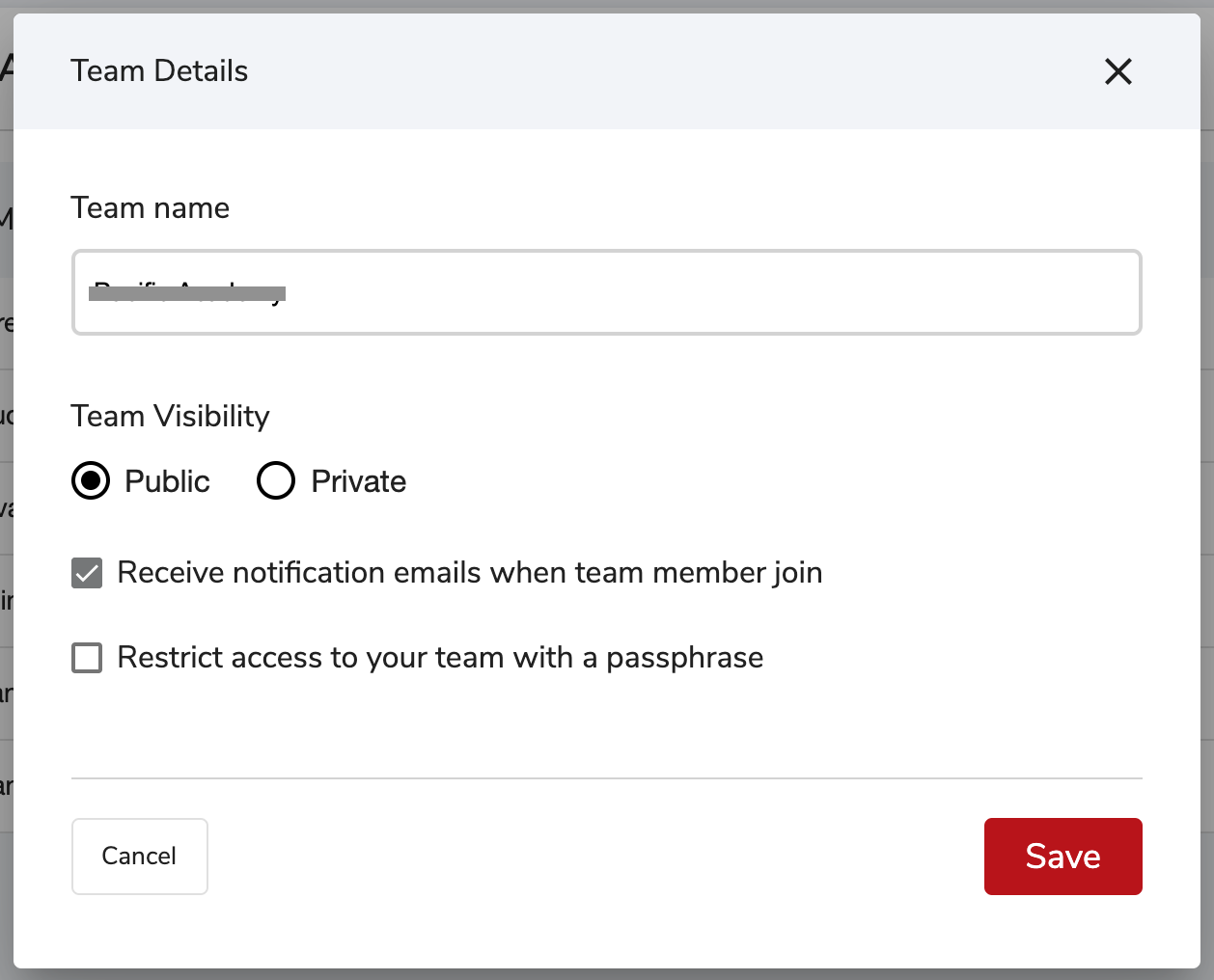Click the divider line above Cancel and Save
Viewport: 1214px width, 980px height.
point(606,777)
